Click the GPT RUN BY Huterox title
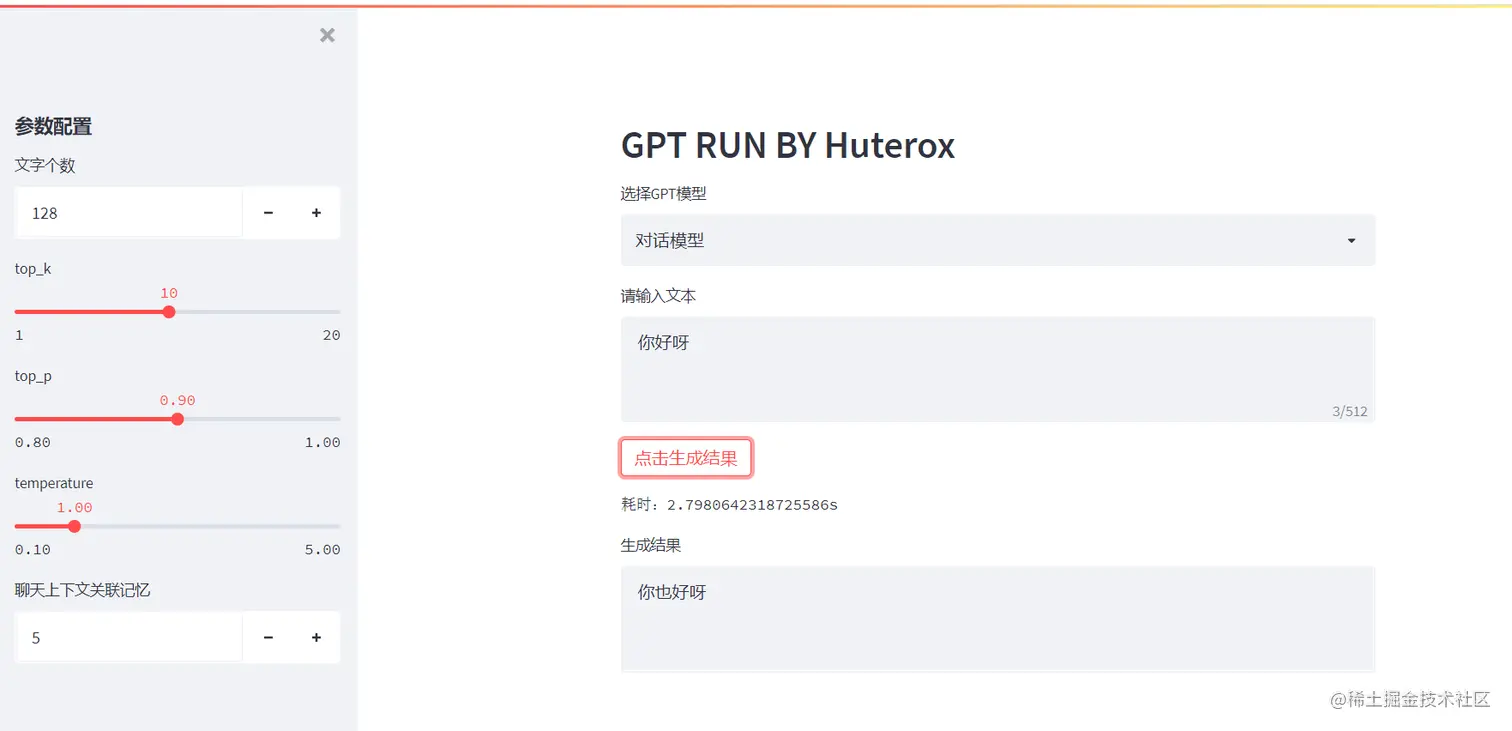The width and height of the screenshot is (1512, 731). (788, 146)
